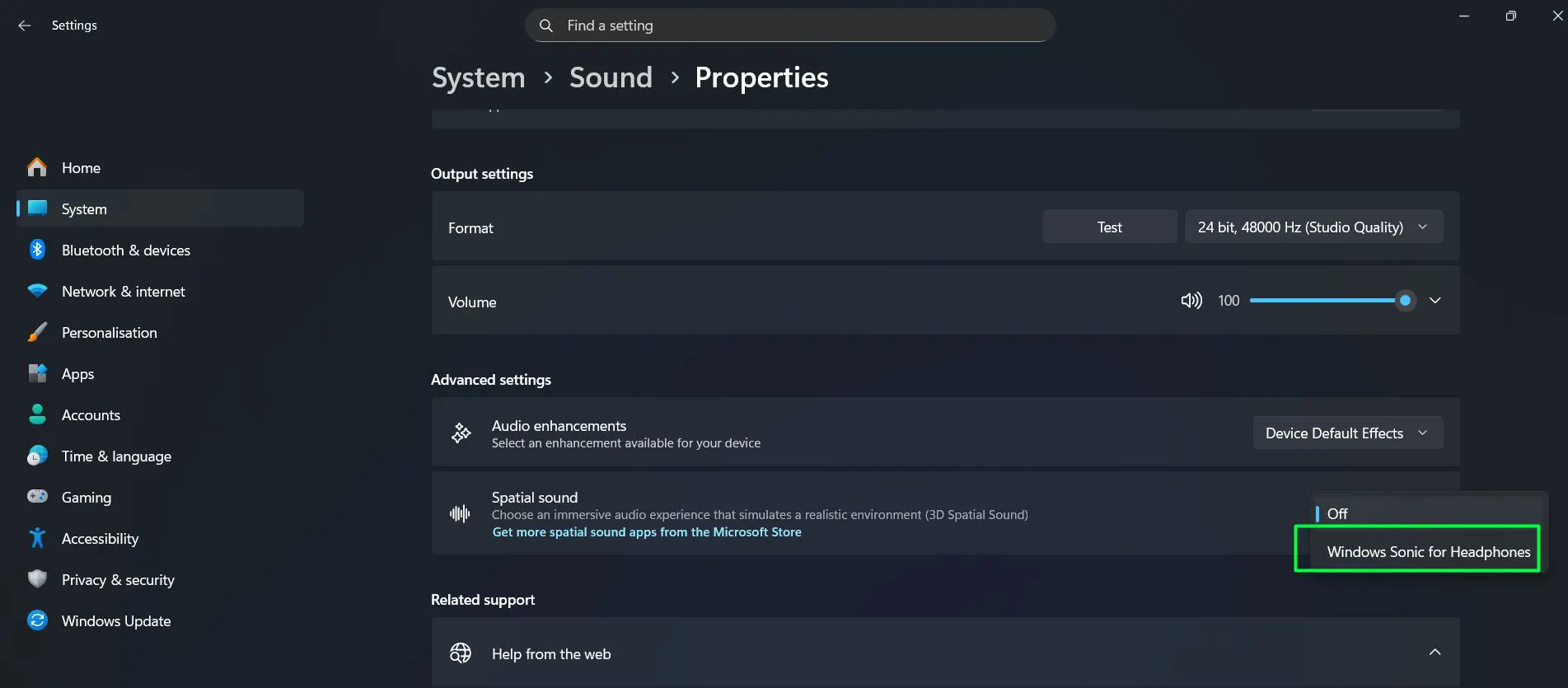Click the search magnifier icon
The height and width of the screenshot is (688, 1568).
tap(545, 26)
